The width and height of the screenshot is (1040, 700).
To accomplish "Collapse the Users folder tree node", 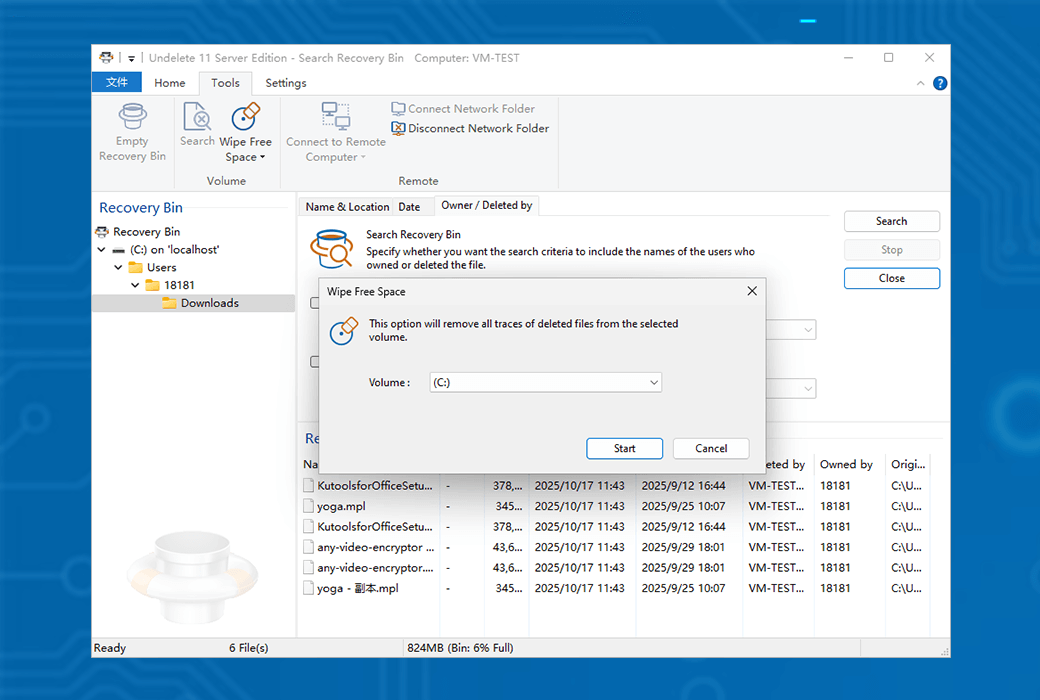I will [x=118, y=268].
